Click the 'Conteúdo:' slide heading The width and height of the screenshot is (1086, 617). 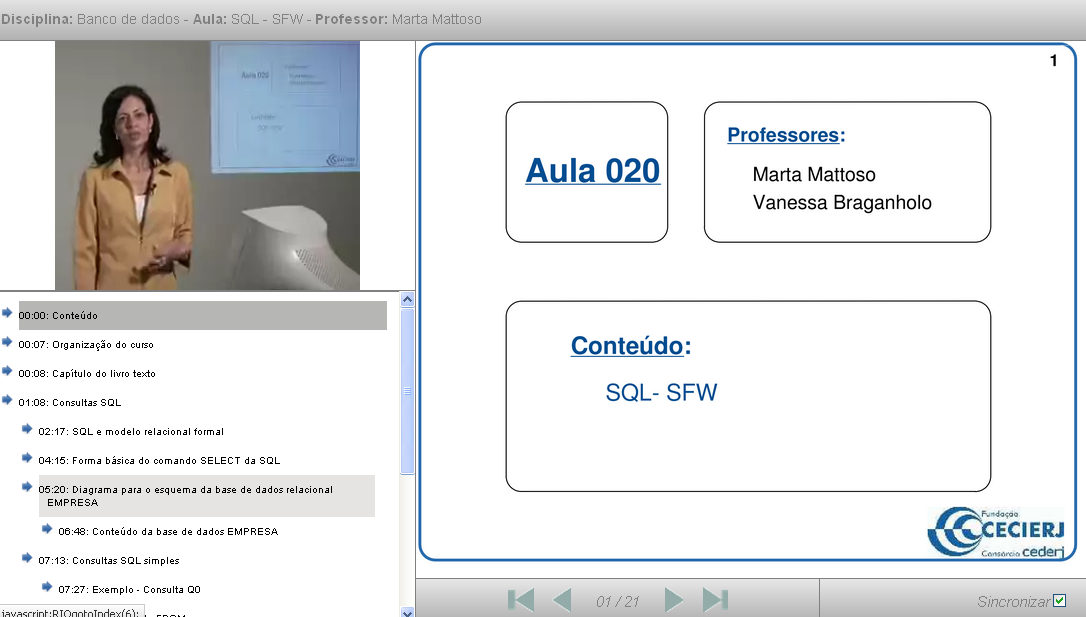point(631,346)
